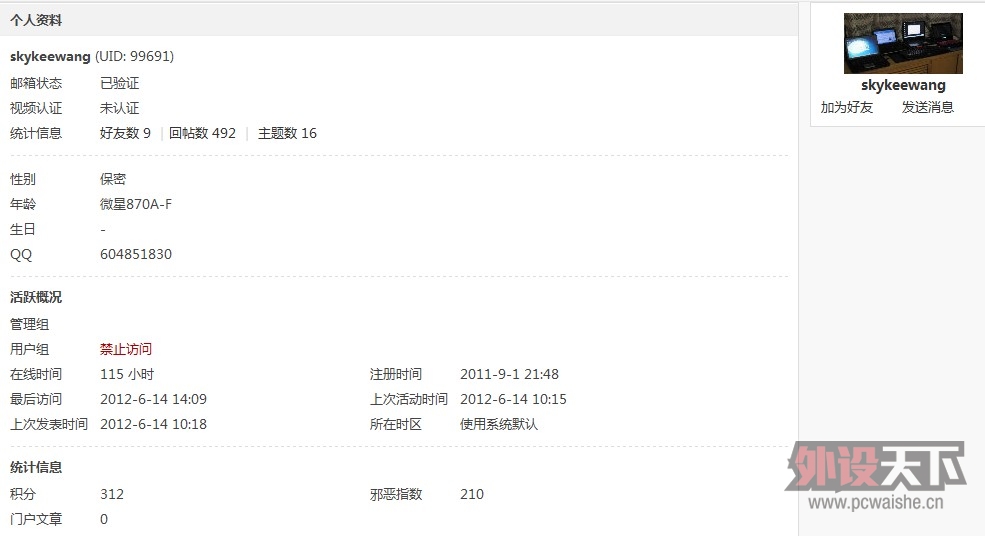This screenshot has height=536, width=985.
Task: Open 回帖数 492 replies list
Action: [x=202, y=133]
